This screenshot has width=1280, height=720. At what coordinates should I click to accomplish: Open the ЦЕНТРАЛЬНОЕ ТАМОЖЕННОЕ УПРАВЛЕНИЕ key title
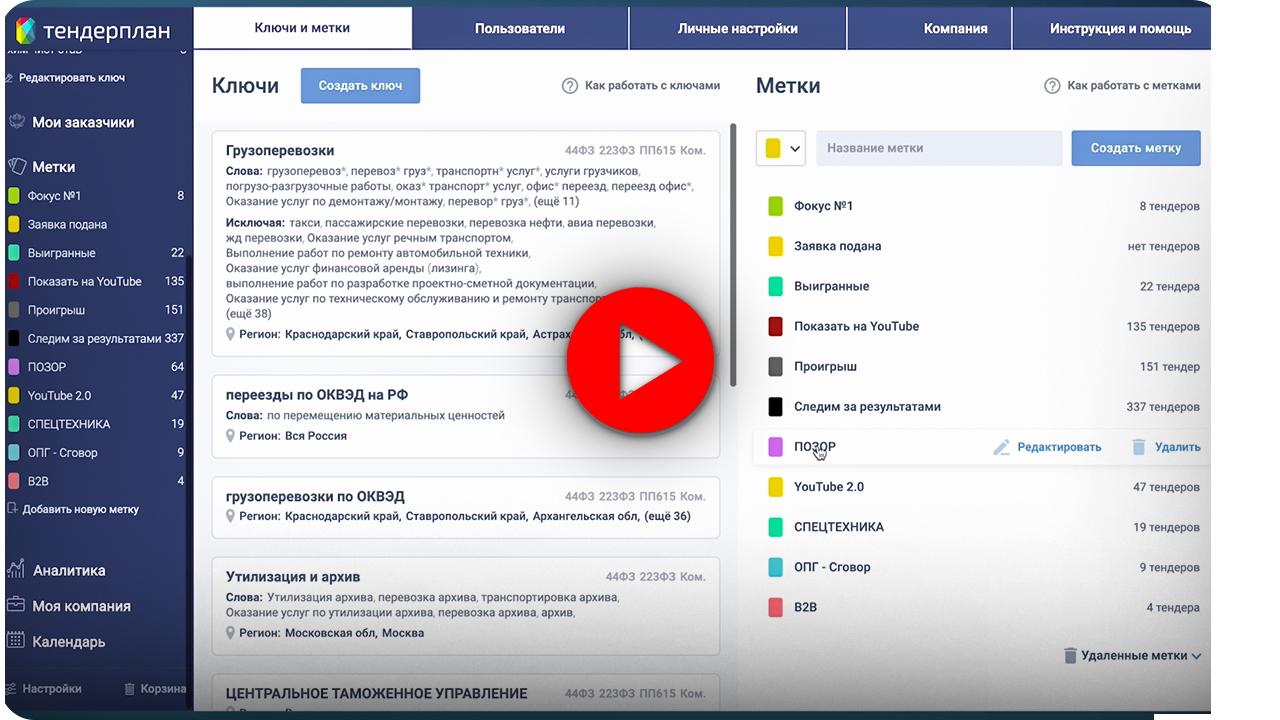pos(376,693)
